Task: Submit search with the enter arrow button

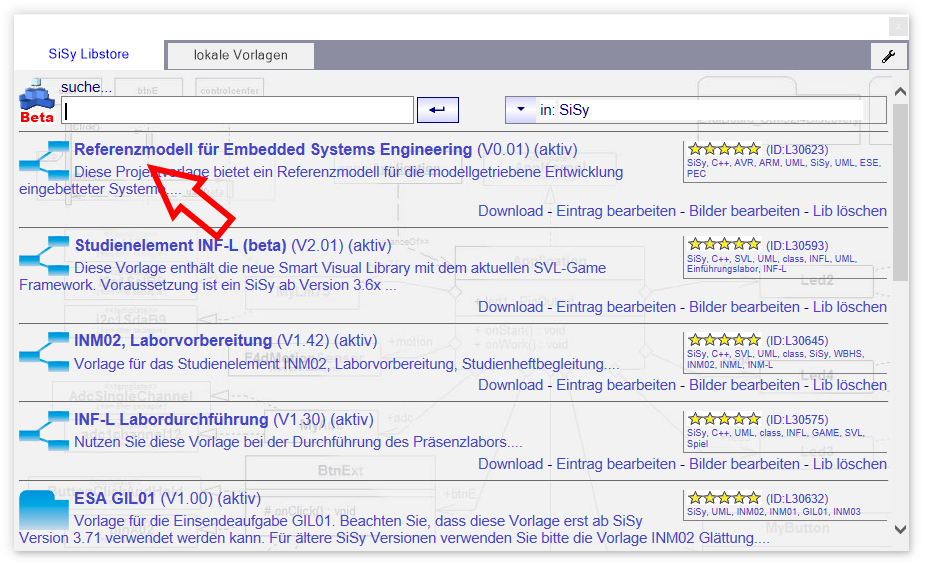Action: [x=437, y=110]
